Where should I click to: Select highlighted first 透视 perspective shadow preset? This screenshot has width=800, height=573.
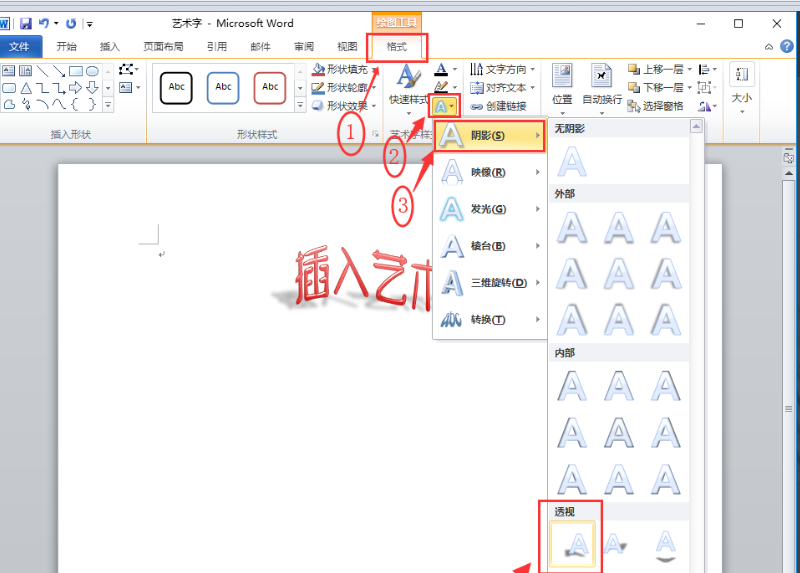(572, 544)
